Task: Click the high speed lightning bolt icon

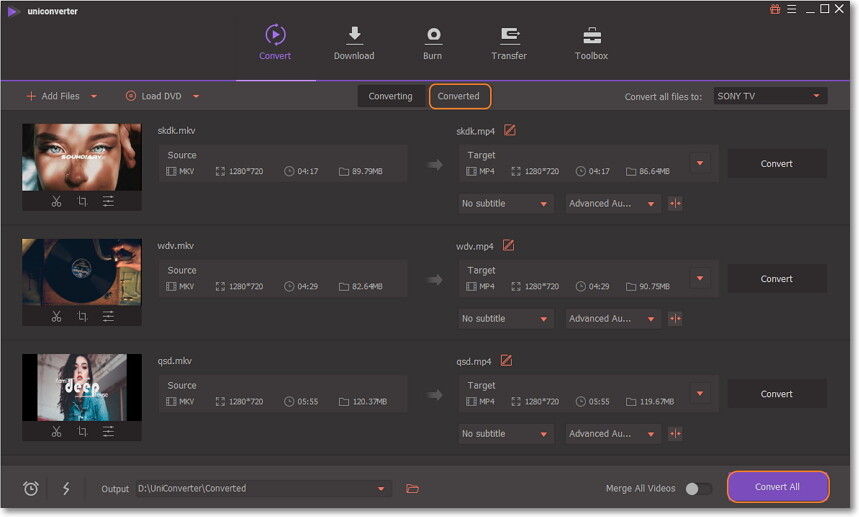Action: coord(66,489)
